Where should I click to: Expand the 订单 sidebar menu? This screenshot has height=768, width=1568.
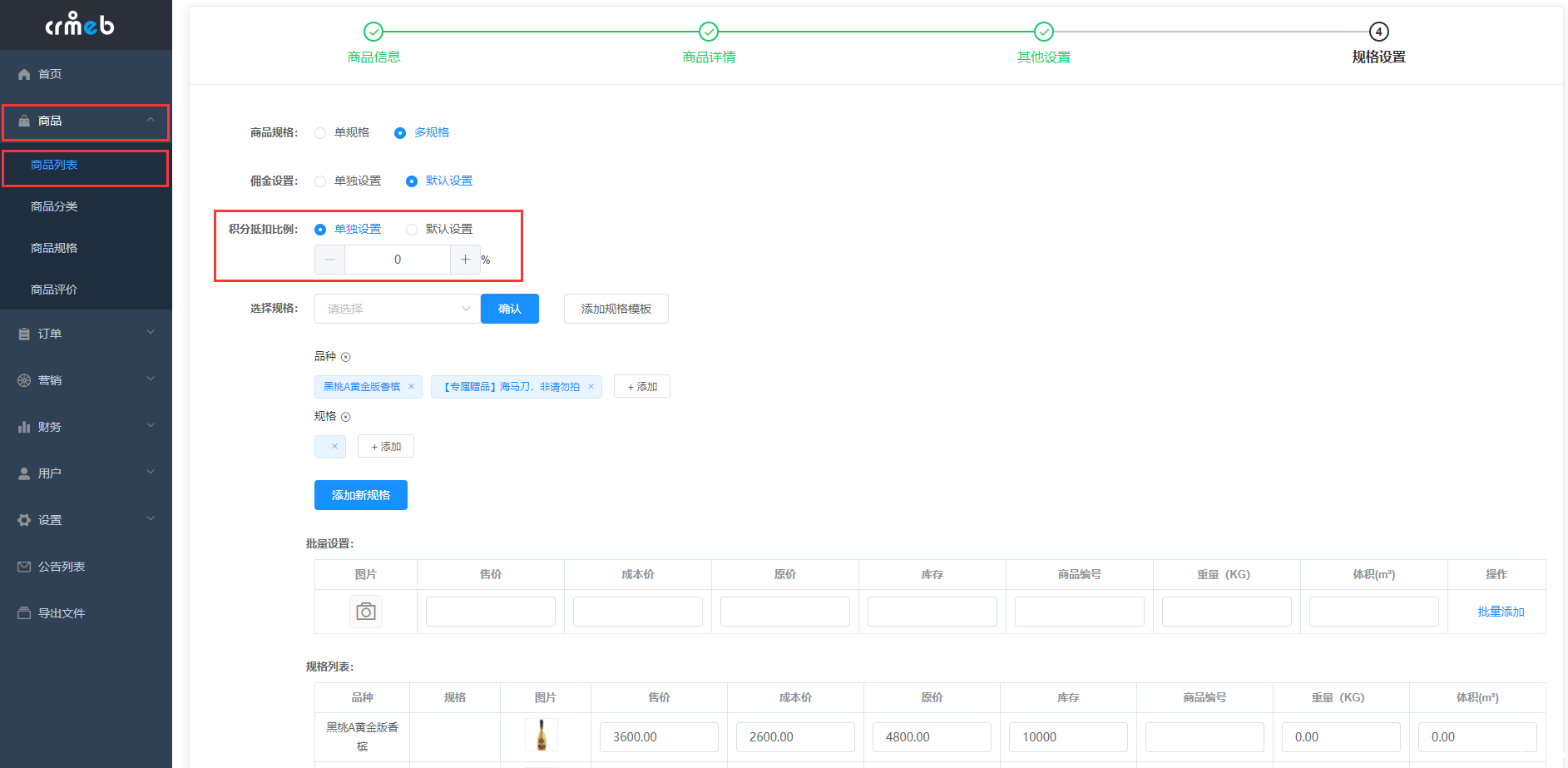point(86,334)
